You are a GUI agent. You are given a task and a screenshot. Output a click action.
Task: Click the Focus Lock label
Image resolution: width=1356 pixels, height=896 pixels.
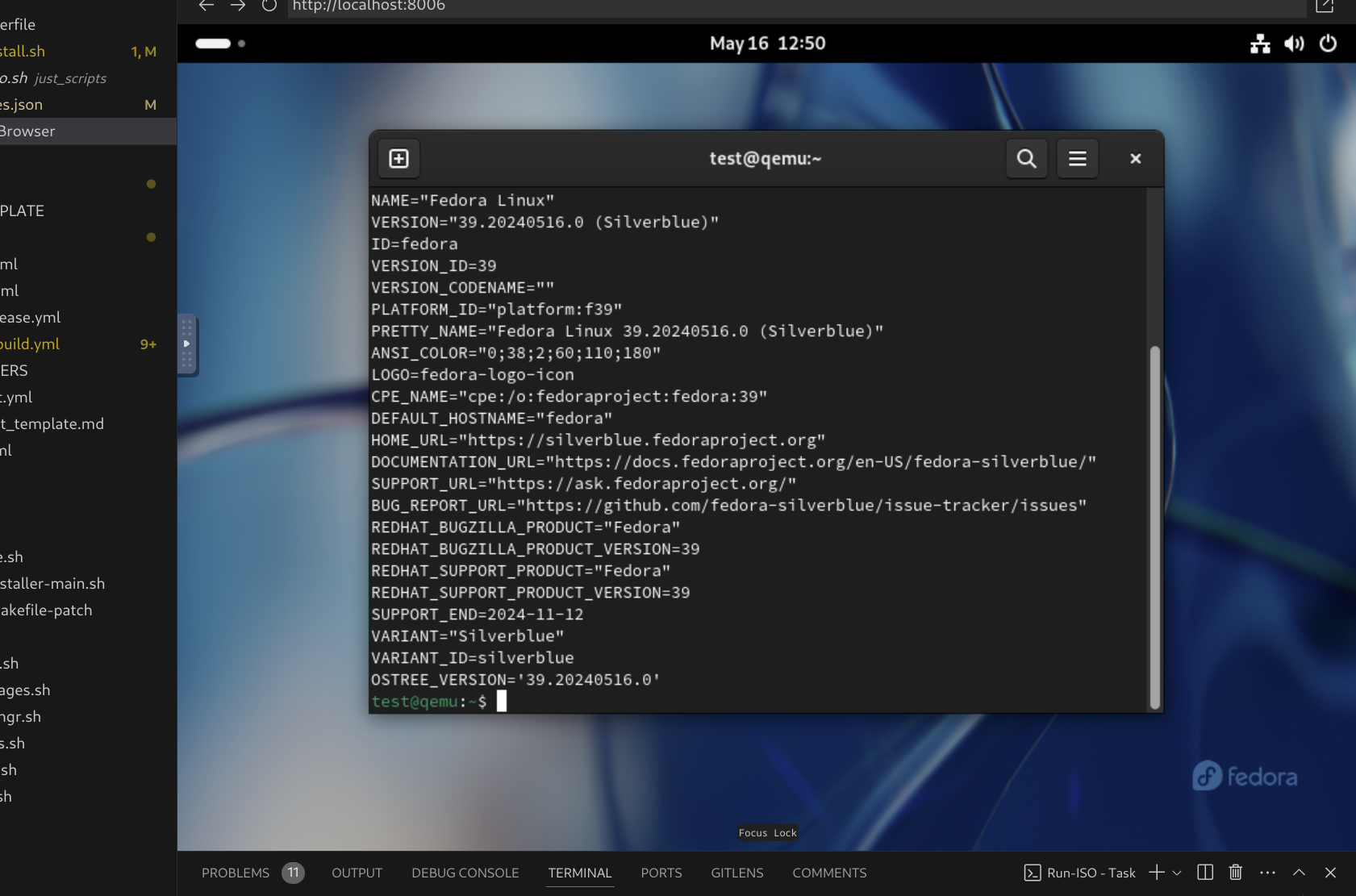pos(768,833)
